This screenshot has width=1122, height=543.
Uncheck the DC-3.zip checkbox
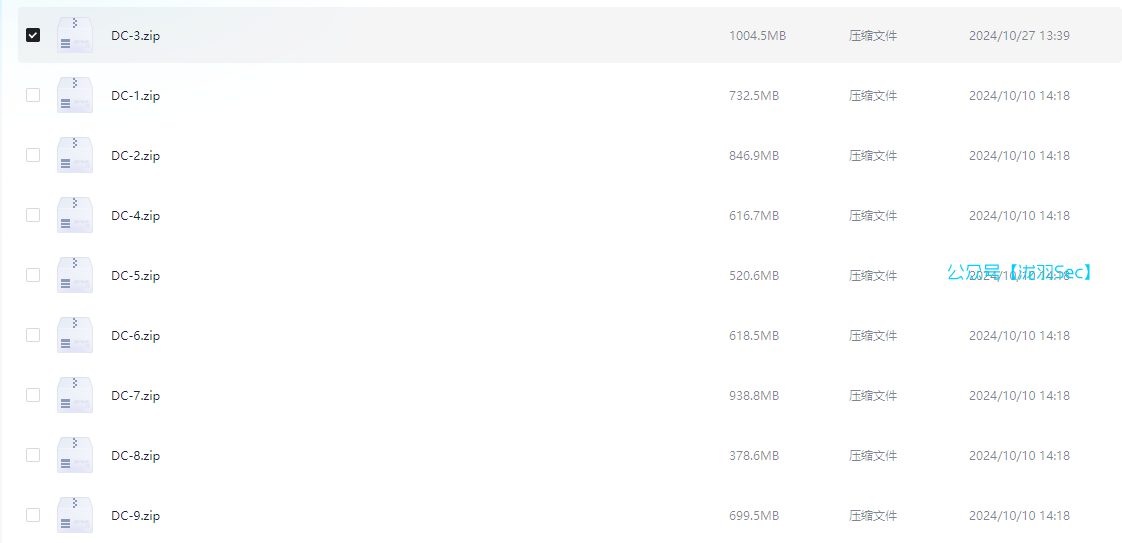[x=33, y=35]
